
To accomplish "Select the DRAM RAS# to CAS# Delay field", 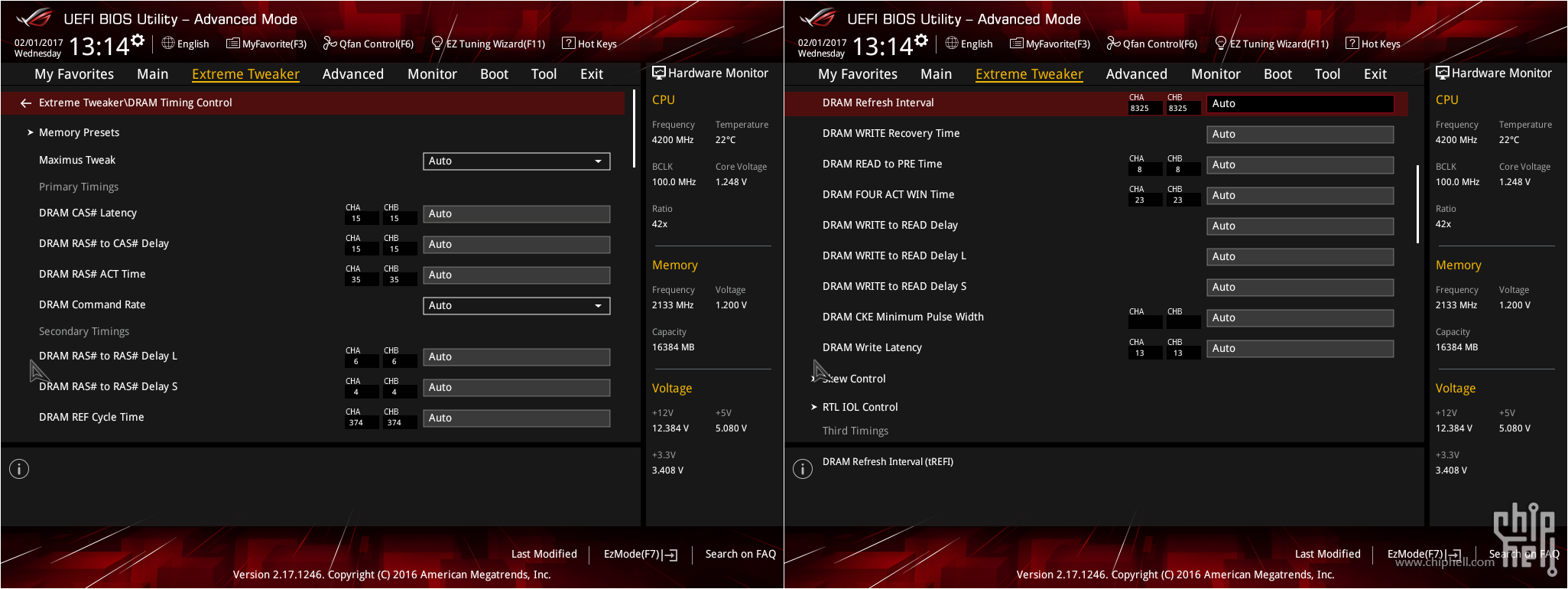I will click(517, 244).
